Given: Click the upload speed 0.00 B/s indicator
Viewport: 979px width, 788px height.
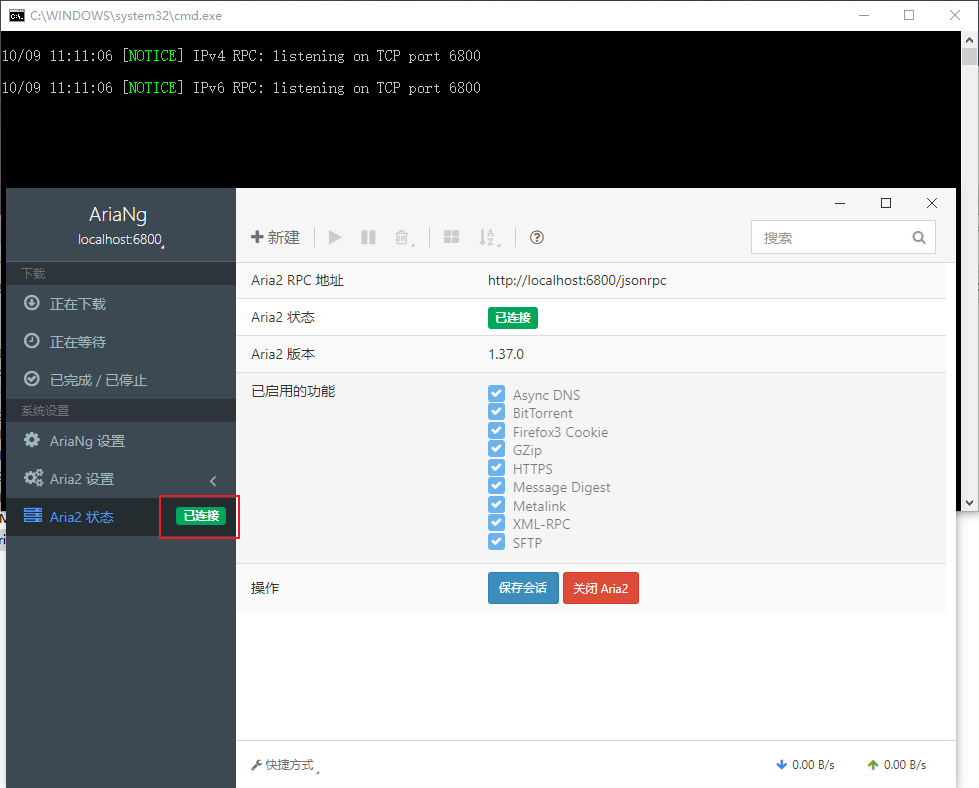Looking at the screenshot, I should click(x=897, y=765).
